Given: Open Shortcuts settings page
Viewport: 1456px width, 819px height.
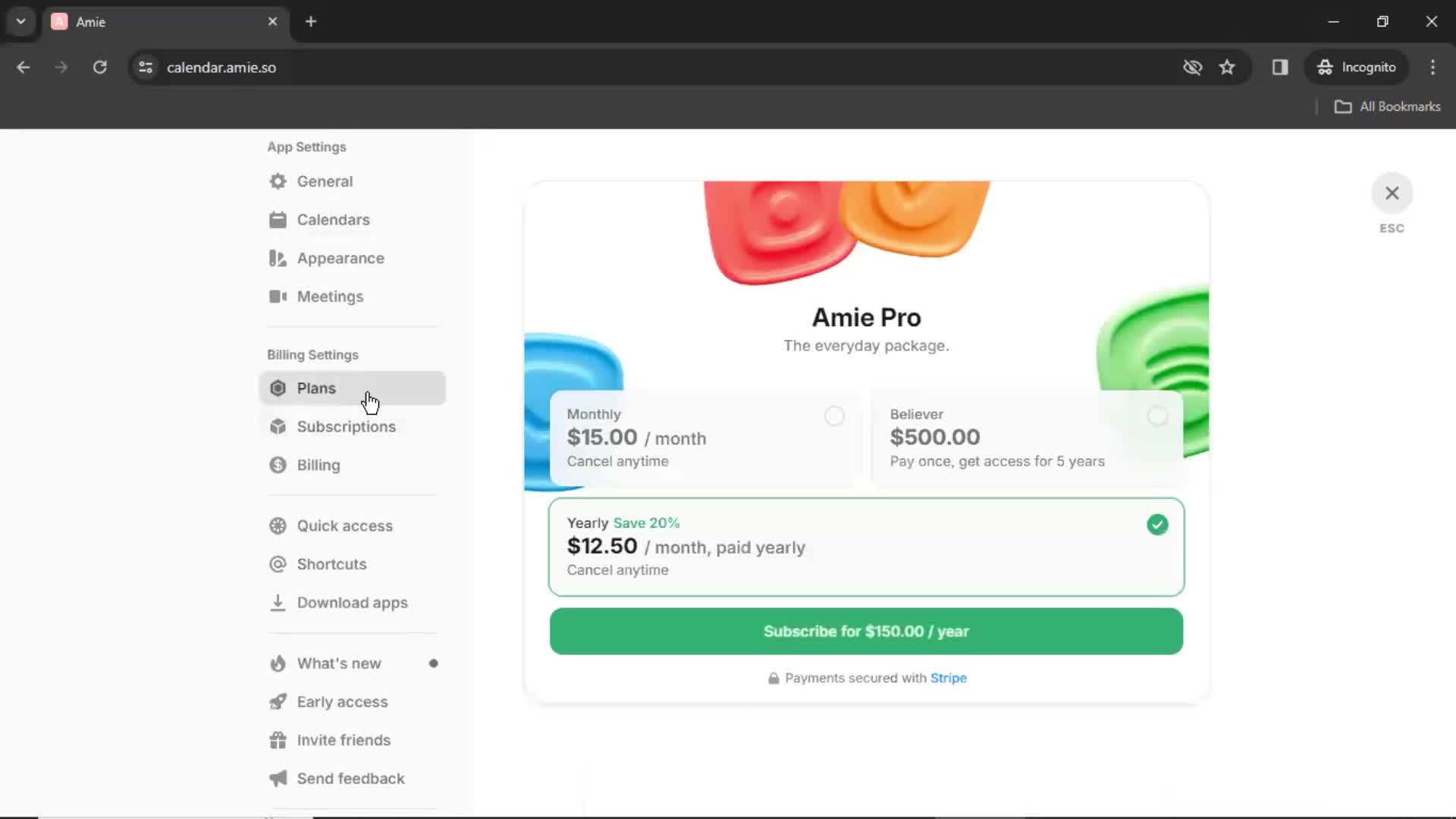Looking at the screenshot, I should (x=331, y=564).
